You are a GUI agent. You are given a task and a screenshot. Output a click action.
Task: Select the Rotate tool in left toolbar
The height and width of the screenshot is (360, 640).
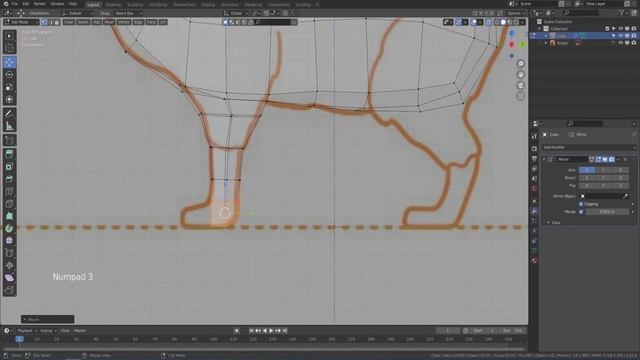pos(9,75)
